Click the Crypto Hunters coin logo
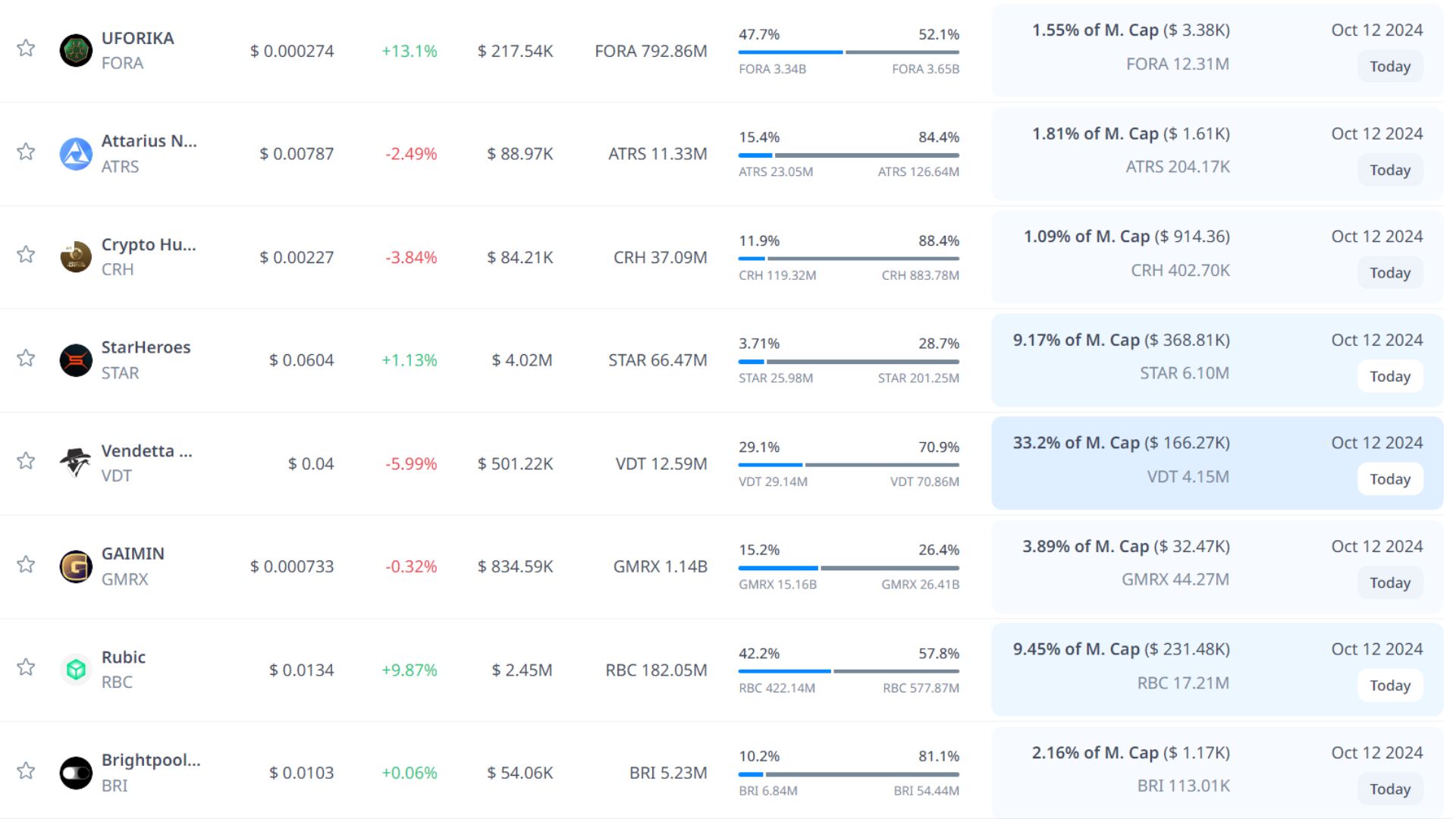 [x=76, y=257]
